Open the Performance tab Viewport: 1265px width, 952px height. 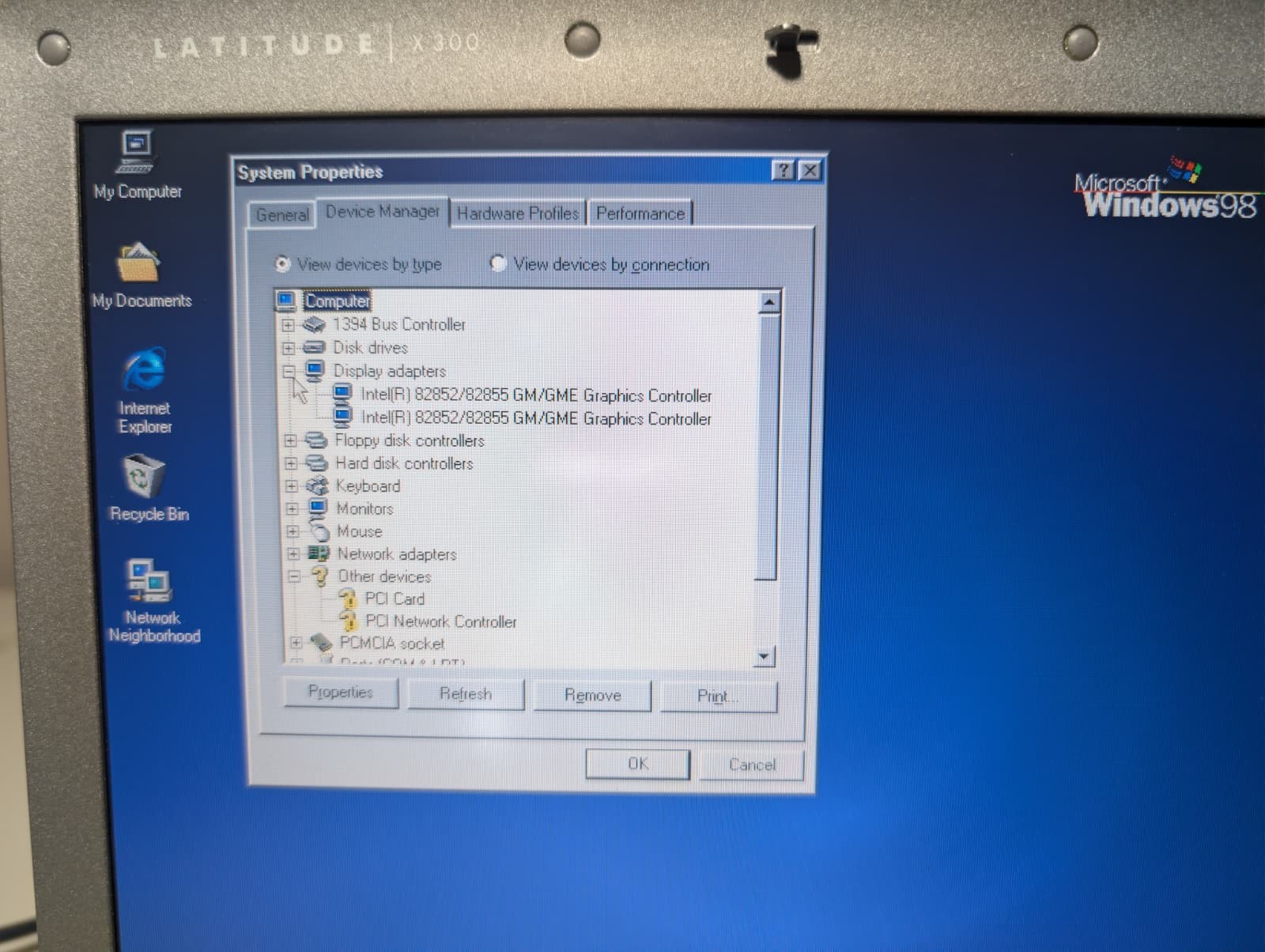click(x=640, y=213)
